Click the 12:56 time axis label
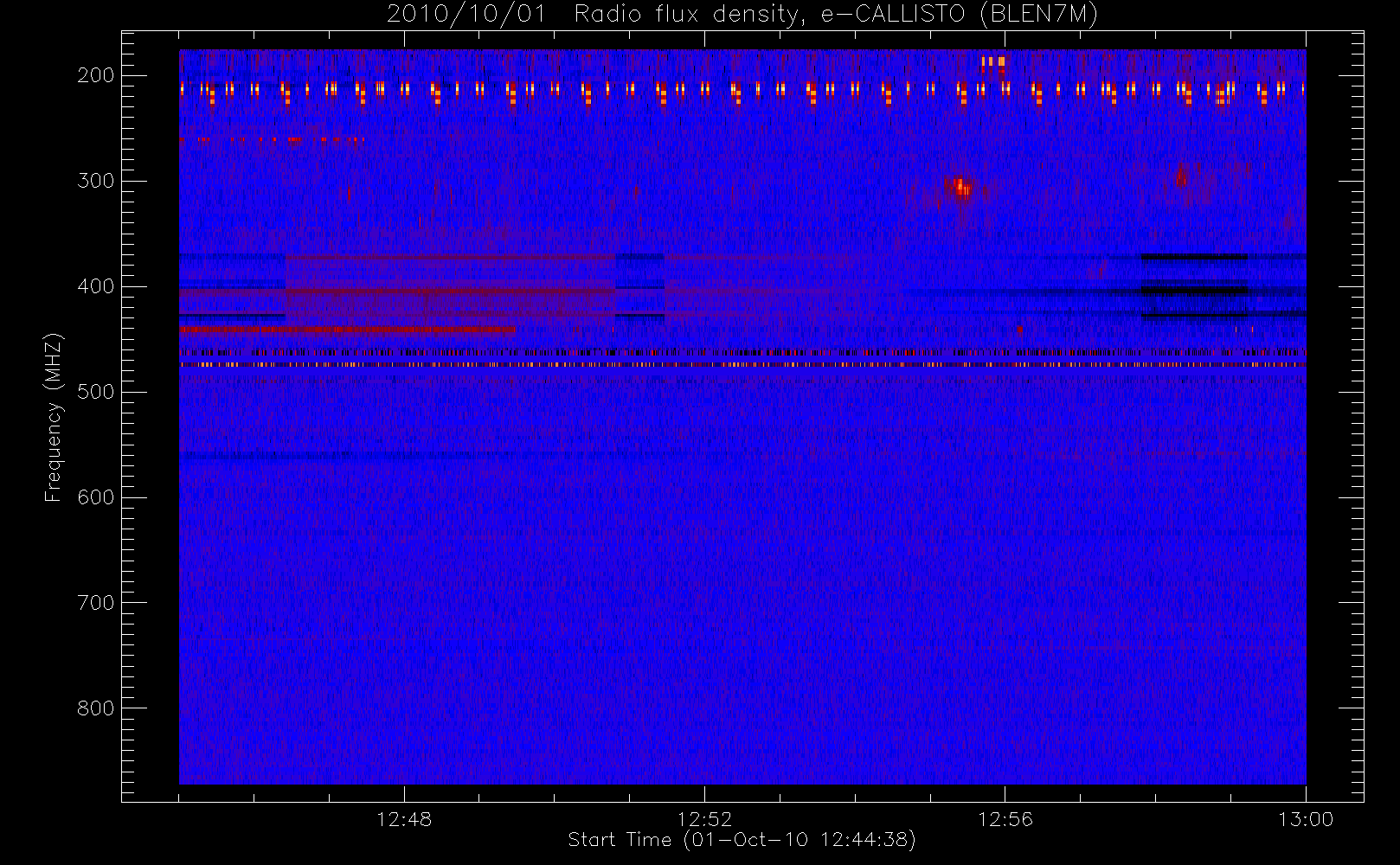The image size is (1400, 865). tap(1005, 819)
